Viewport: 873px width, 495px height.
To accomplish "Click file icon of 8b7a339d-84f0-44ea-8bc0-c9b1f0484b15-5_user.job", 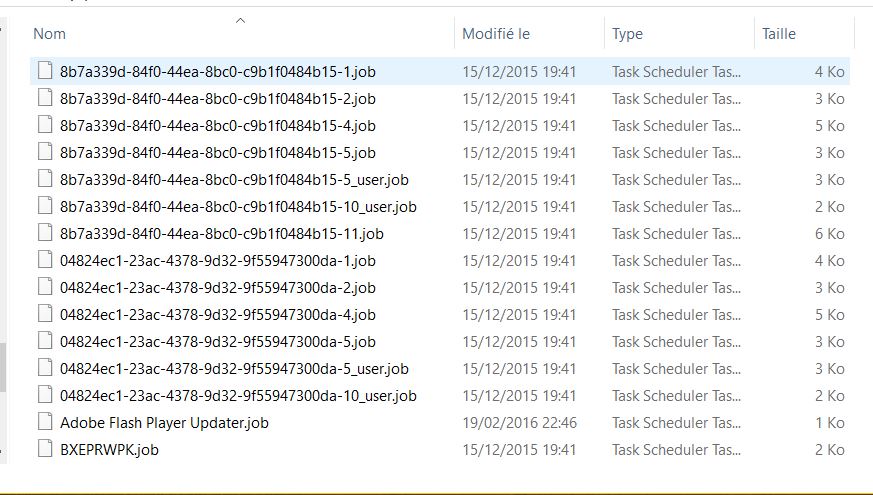I will 43,180.
